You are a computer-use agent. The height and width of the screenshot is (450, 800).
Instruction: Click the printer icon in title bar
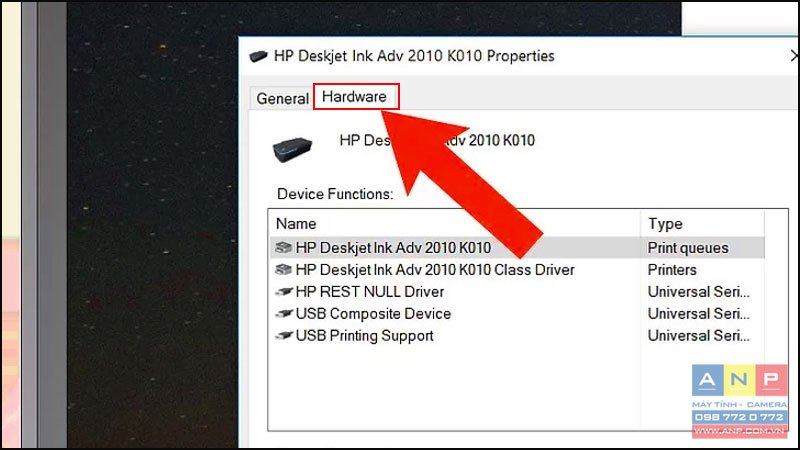click(x=258, y=56)
